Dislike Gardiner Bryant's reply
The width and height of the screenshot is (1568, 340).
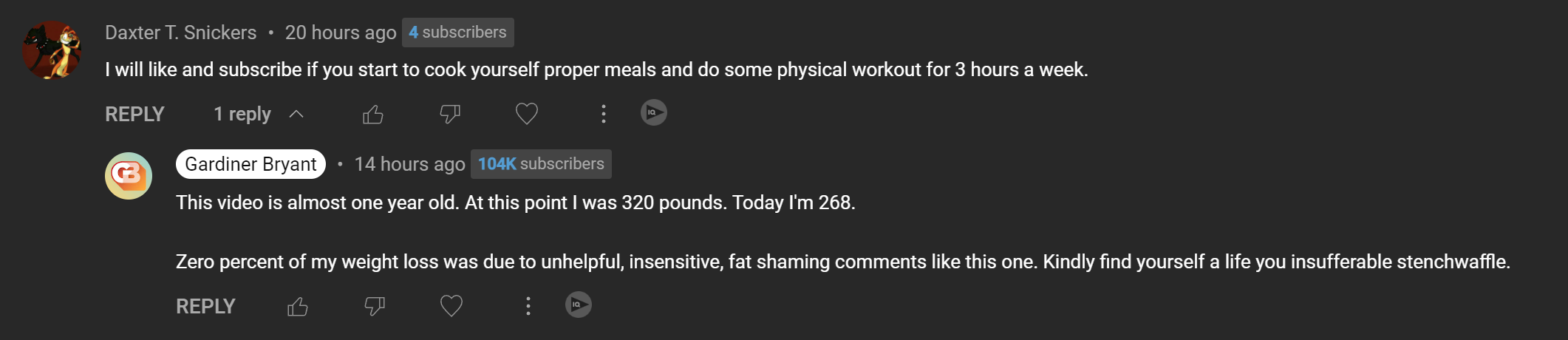[375, 307]
